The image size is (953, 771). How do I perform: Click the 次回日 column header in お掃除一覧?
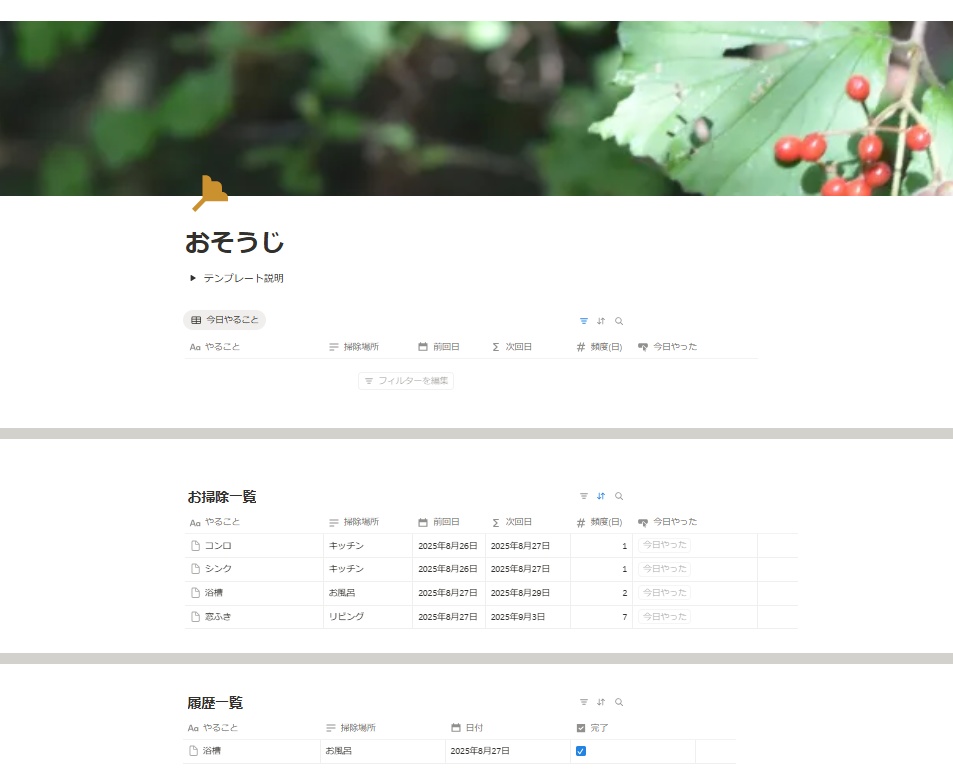click(x=512, y=523)
